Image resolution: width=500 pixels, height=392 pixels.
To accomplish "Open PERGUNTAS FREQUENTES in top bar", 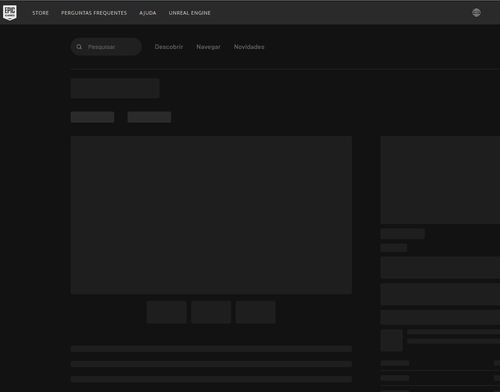I will coord(94,13).
